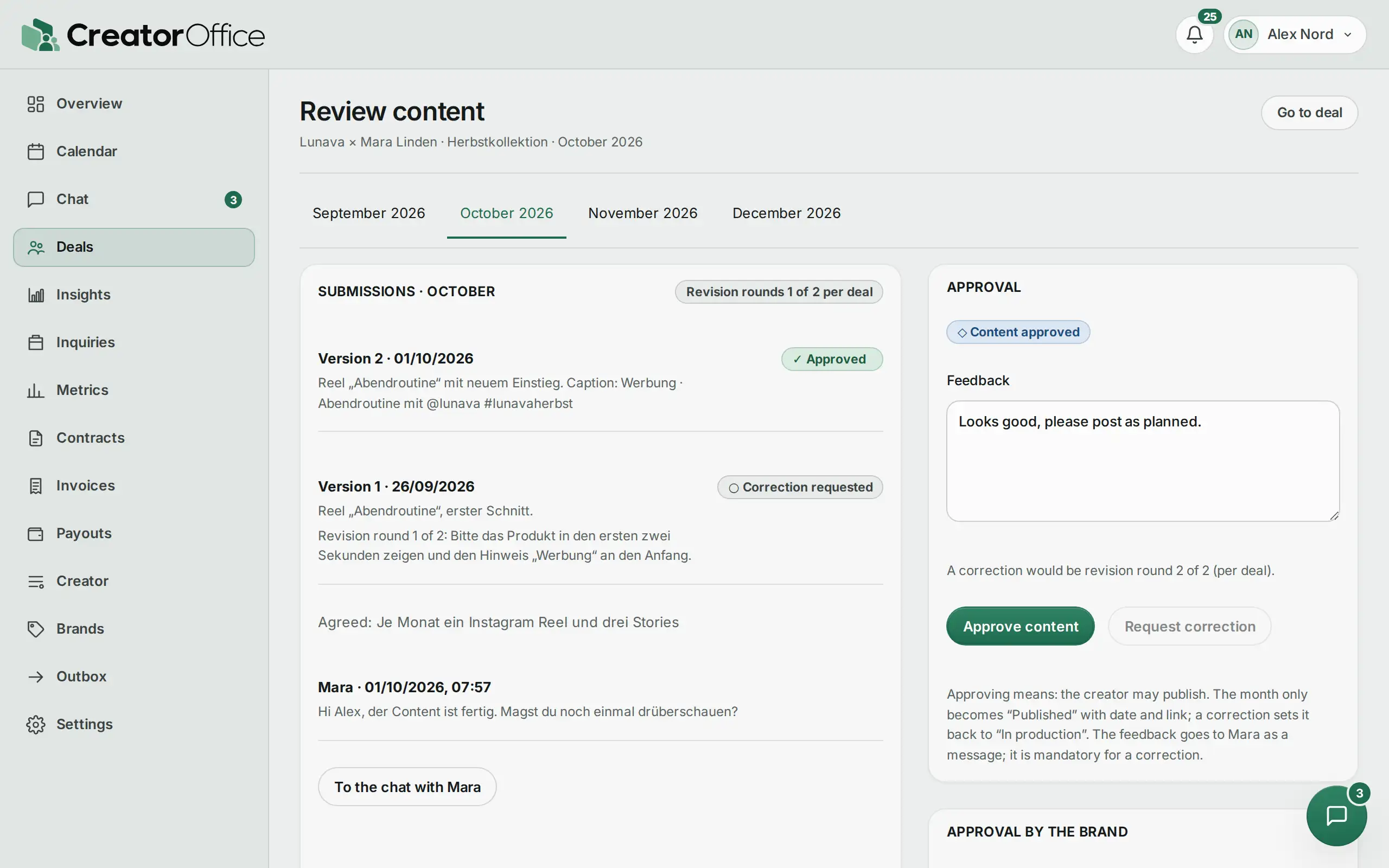Click the Payouts wallet icon
The width and height of the screenshot is (1389, 868).
pyautogui.click(x=36, y=533)
